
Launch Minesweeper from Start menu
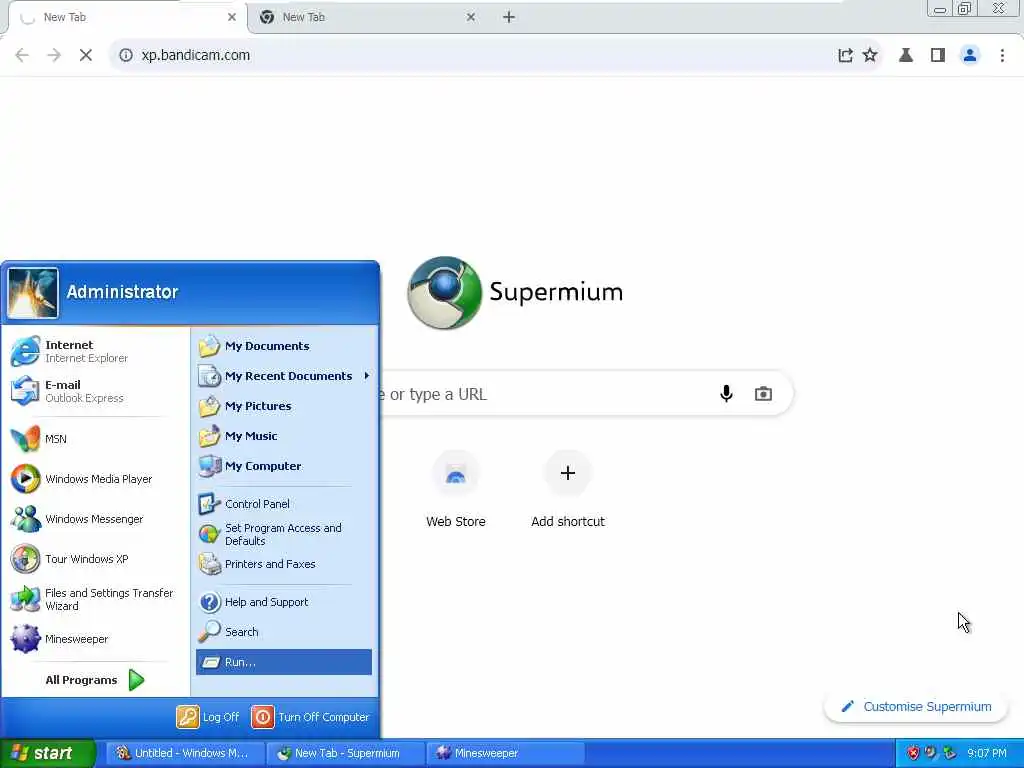click(x=95, y=639)
